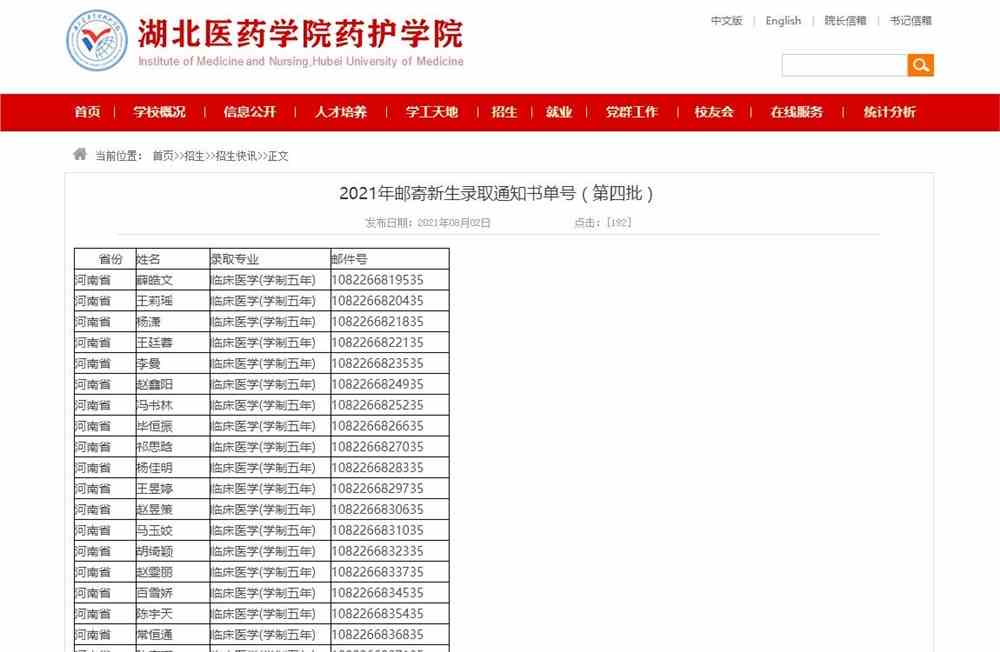Open the 学校概况 menu item
The width and height of the screenshot is (1000, 652).
point(159,112)
